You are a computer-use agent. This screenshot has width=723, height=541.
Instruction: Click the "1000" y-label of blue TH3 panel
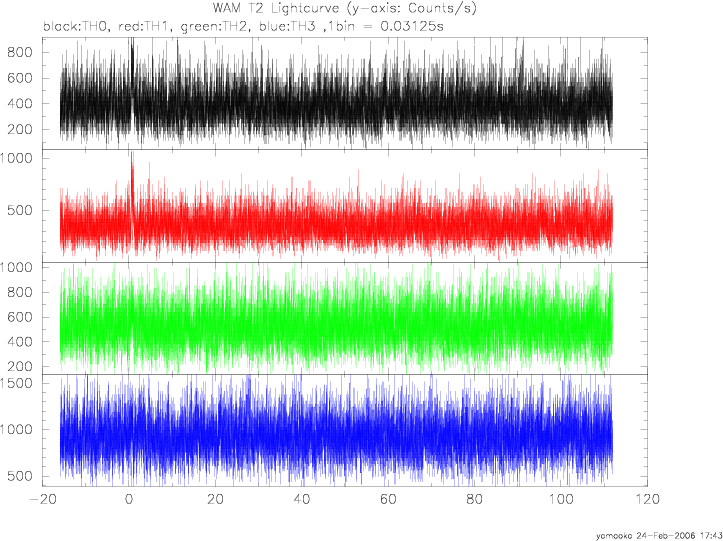16,430
